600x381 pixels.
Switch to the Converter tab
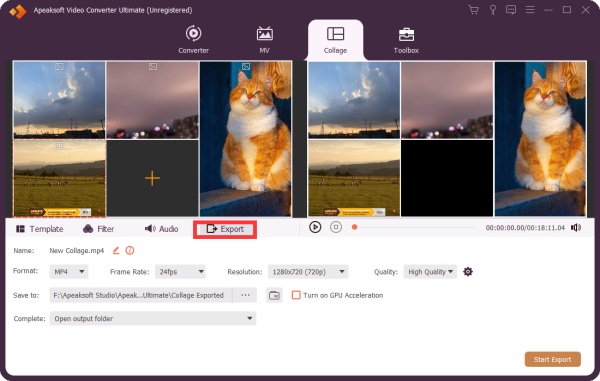[x=193, y=39]
